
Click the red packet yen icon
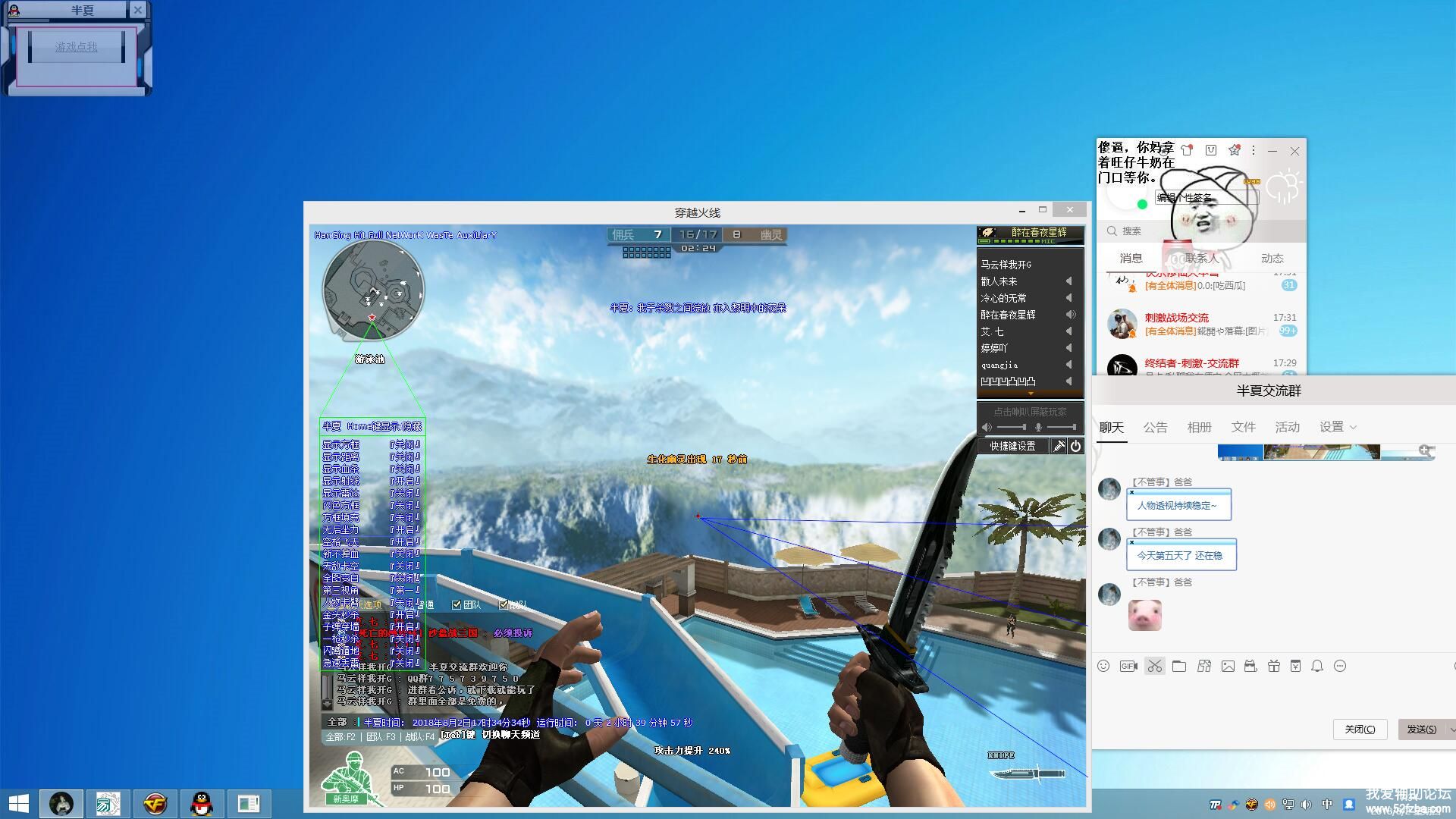[1295, 666]
